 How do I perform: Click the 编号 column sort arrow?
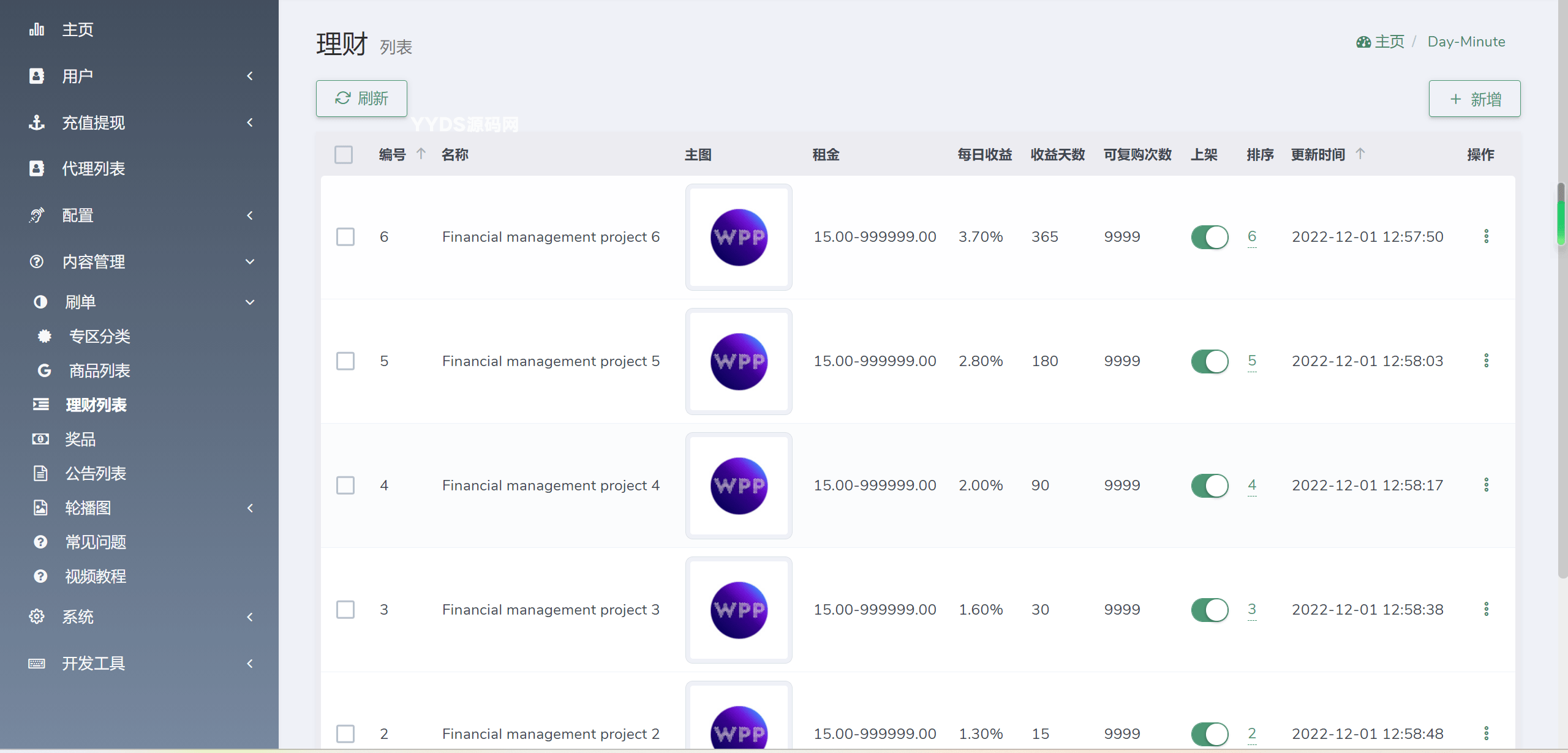pos(421,154)
